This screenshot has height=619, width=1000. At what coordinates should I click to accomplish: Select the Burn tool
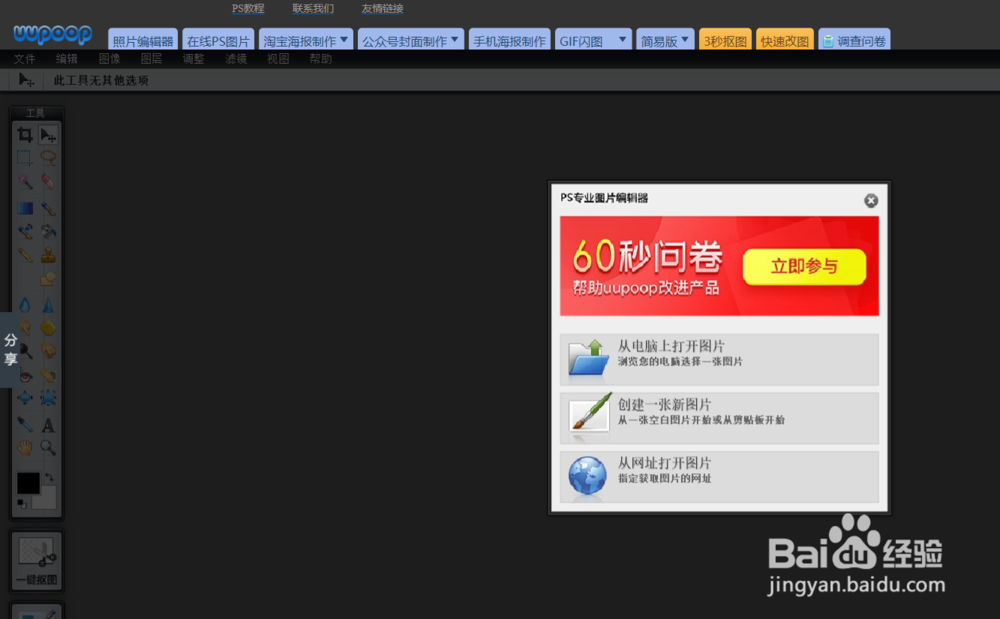pos(48,351)
